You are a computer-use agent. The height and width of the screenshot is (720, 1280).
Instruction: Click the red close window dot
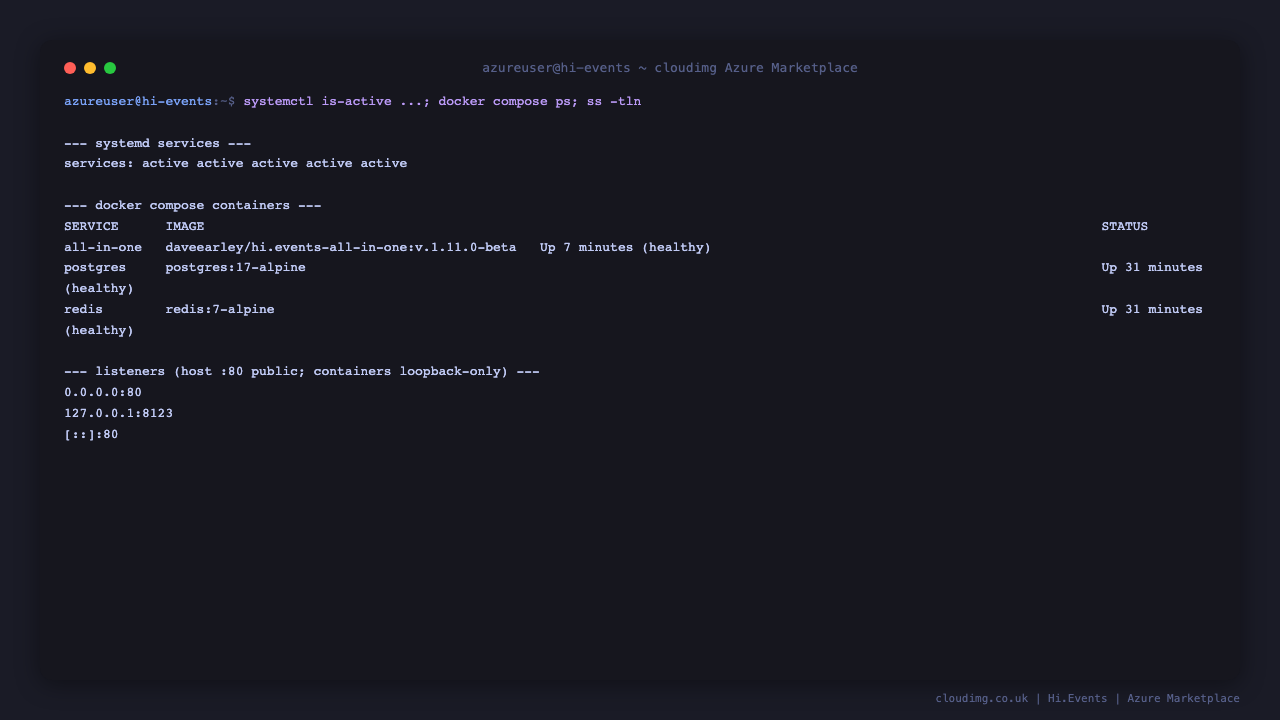coord(70,68)
